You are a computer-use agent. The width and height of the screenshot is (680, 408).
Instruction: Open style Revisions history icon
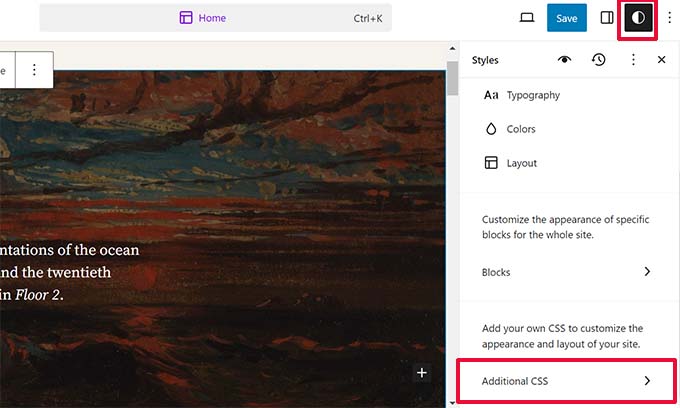pyautogui.click(x=598, y=60)
